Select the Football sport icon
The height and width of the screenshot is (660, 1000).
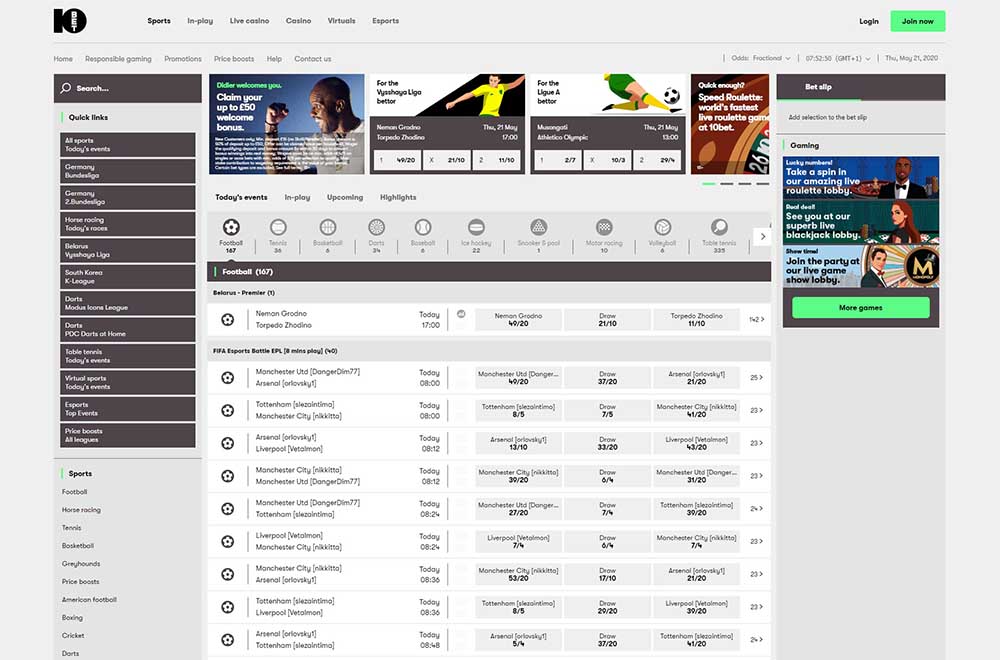pos(231,227)
